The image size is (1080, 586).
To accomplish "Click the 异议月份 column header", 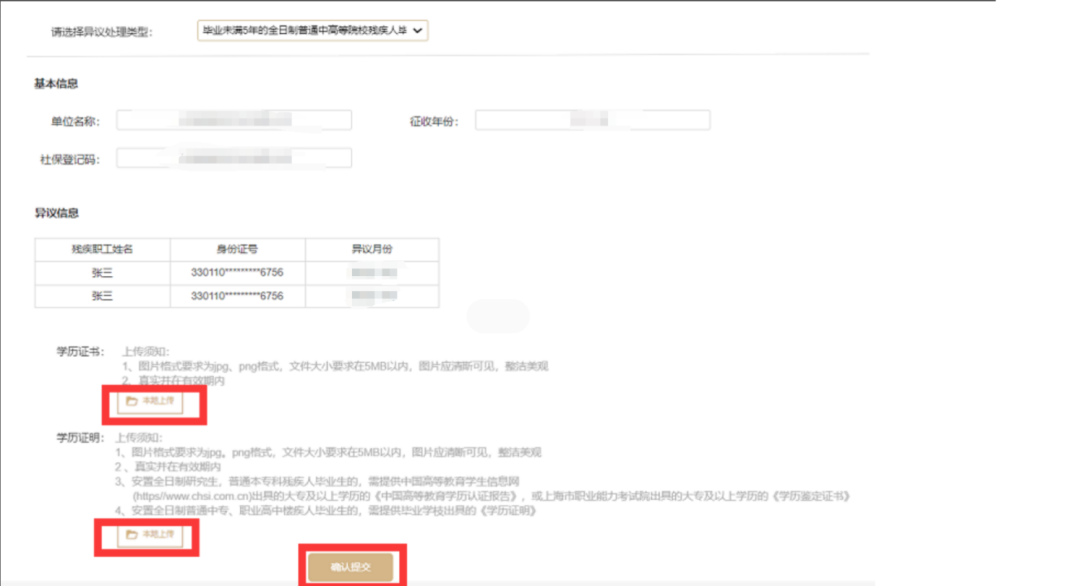I will pos(372,249).
